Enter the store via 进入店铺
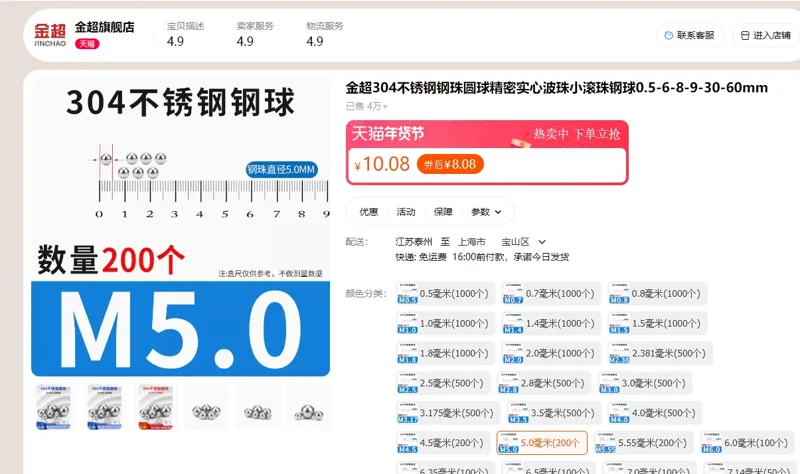This screenshot has width=800, height=474. click(766, 35)
